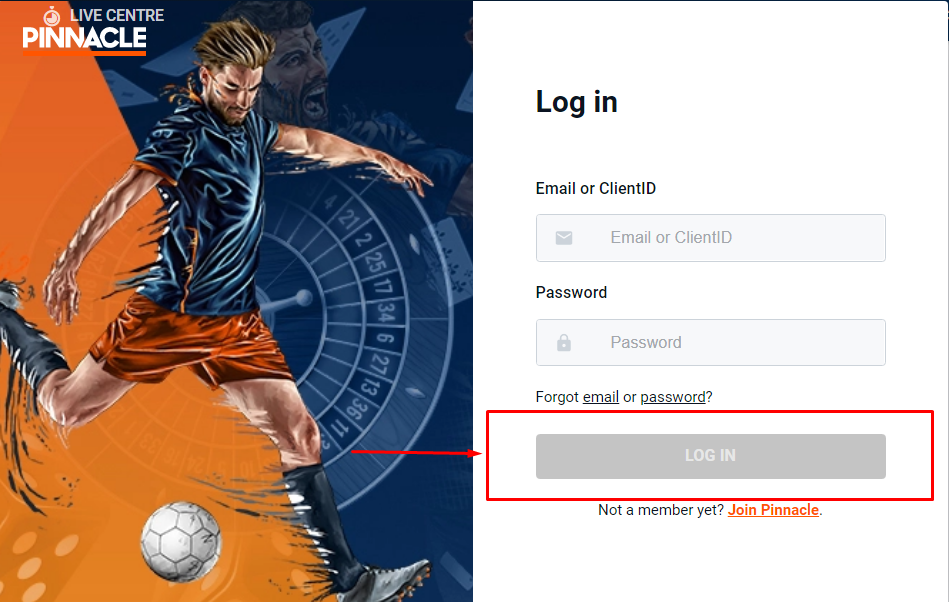Click the Email or ClientID label

(x=596, y=189)
